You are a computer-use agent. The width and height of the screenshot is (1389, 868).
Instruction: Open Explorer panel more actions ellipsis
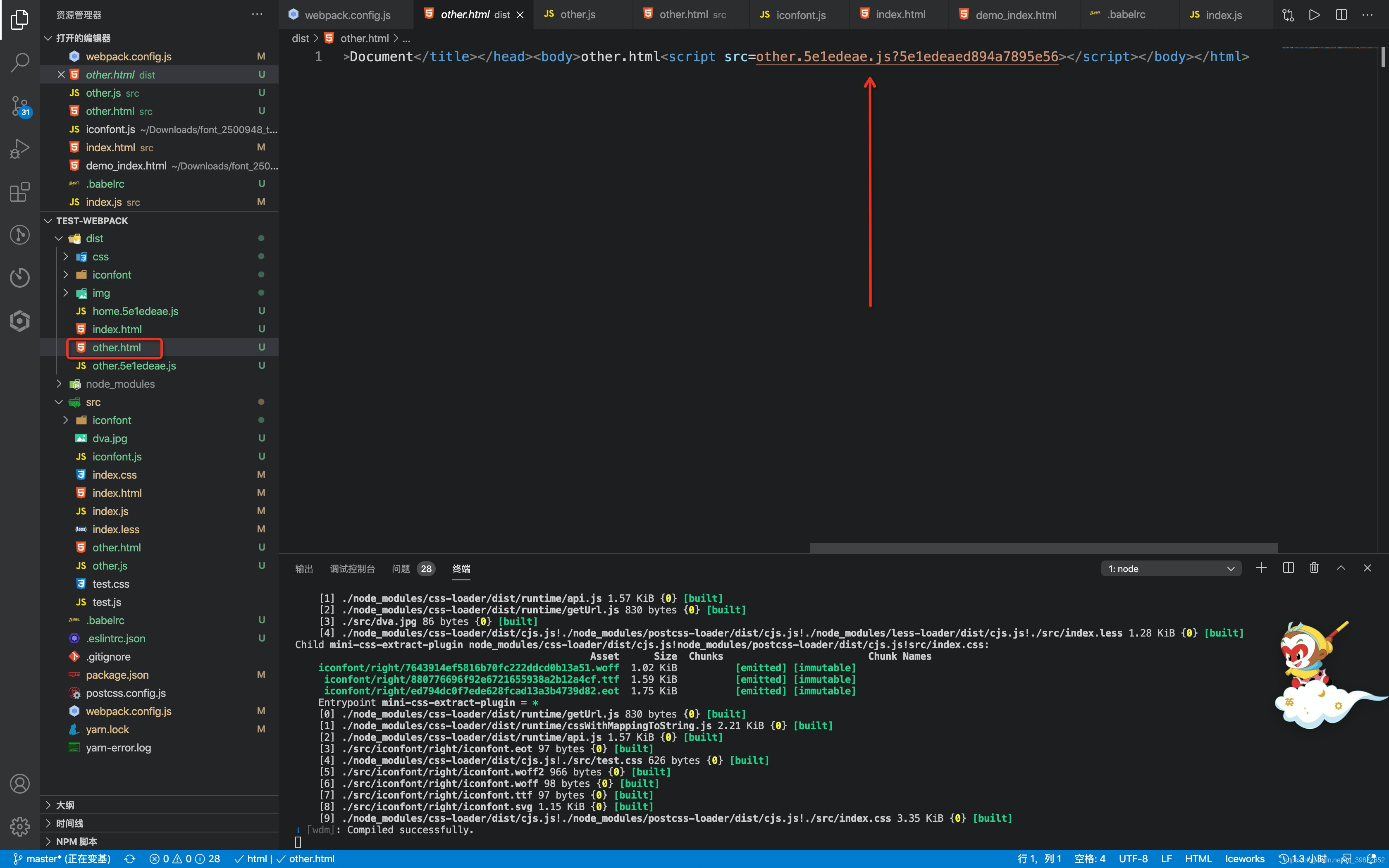[x=257, y=14]
